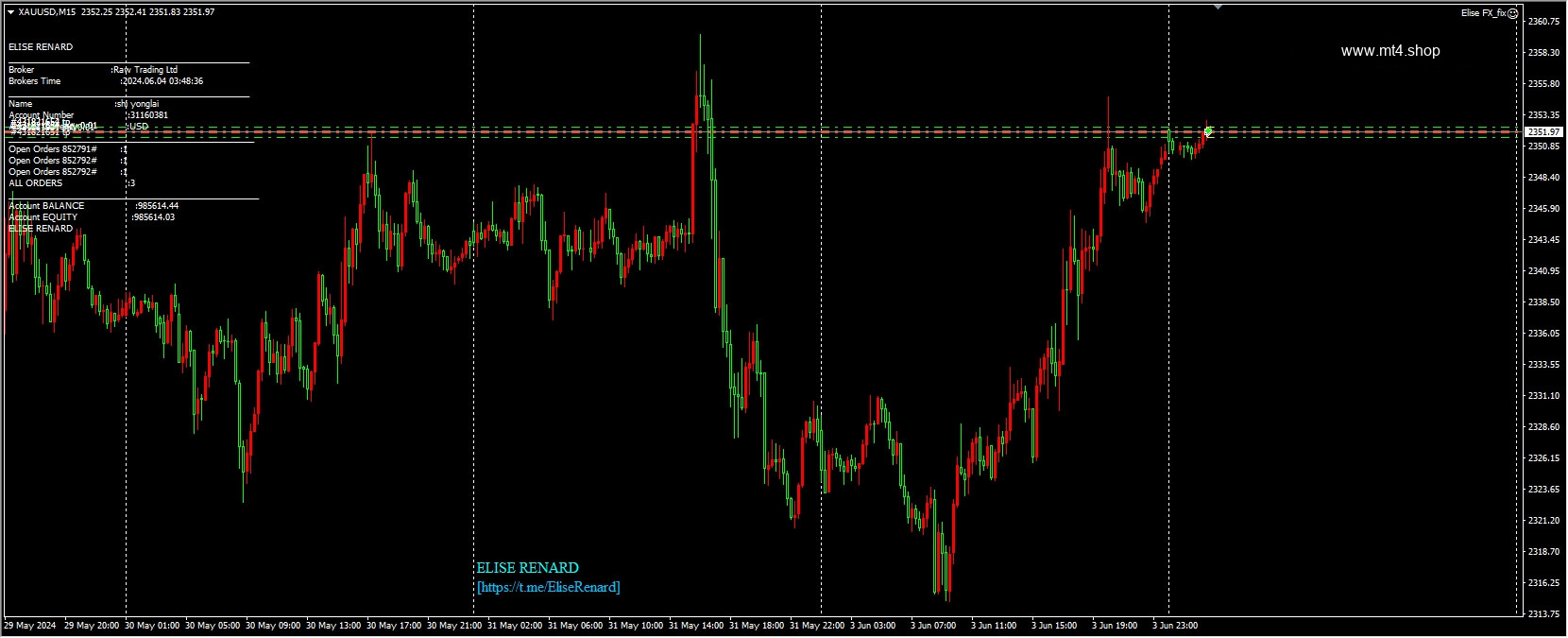
Task: Click the 2318.70 price scale label
Action: pyautogui.click(x=1543, y=552)
